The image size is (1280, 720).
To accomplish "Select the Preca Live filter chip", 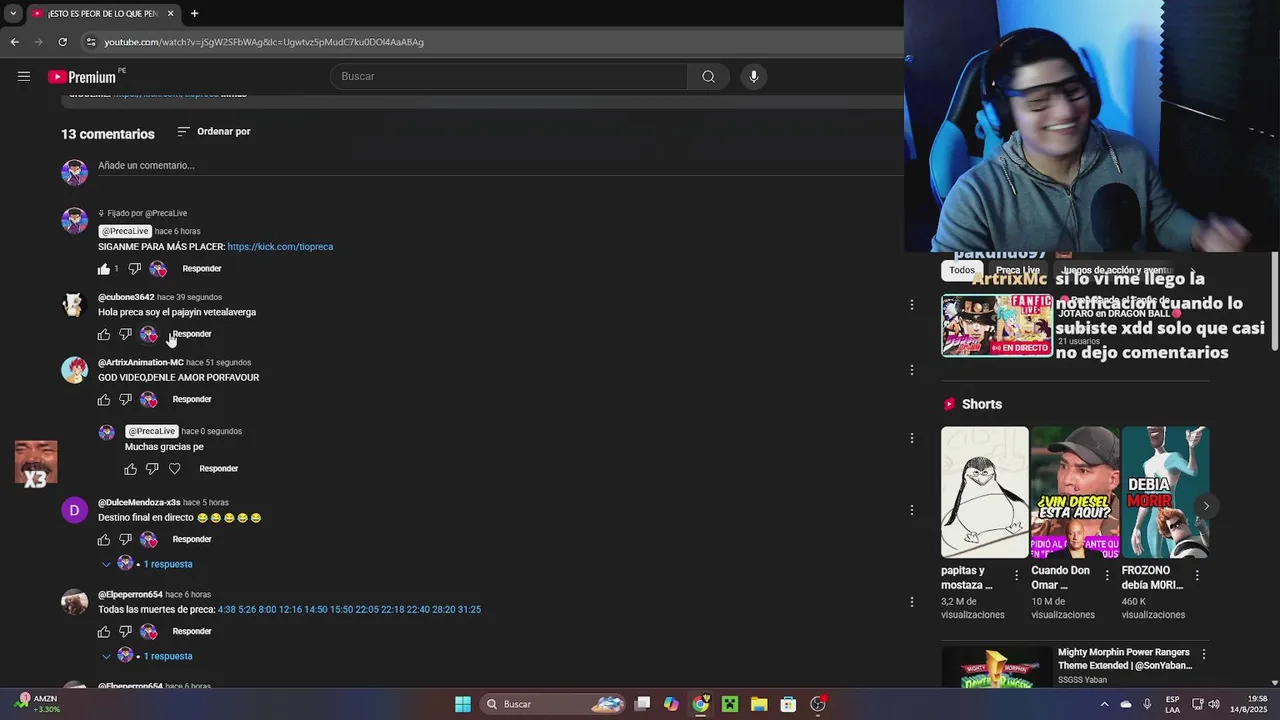I will (x=1018, y=270).
